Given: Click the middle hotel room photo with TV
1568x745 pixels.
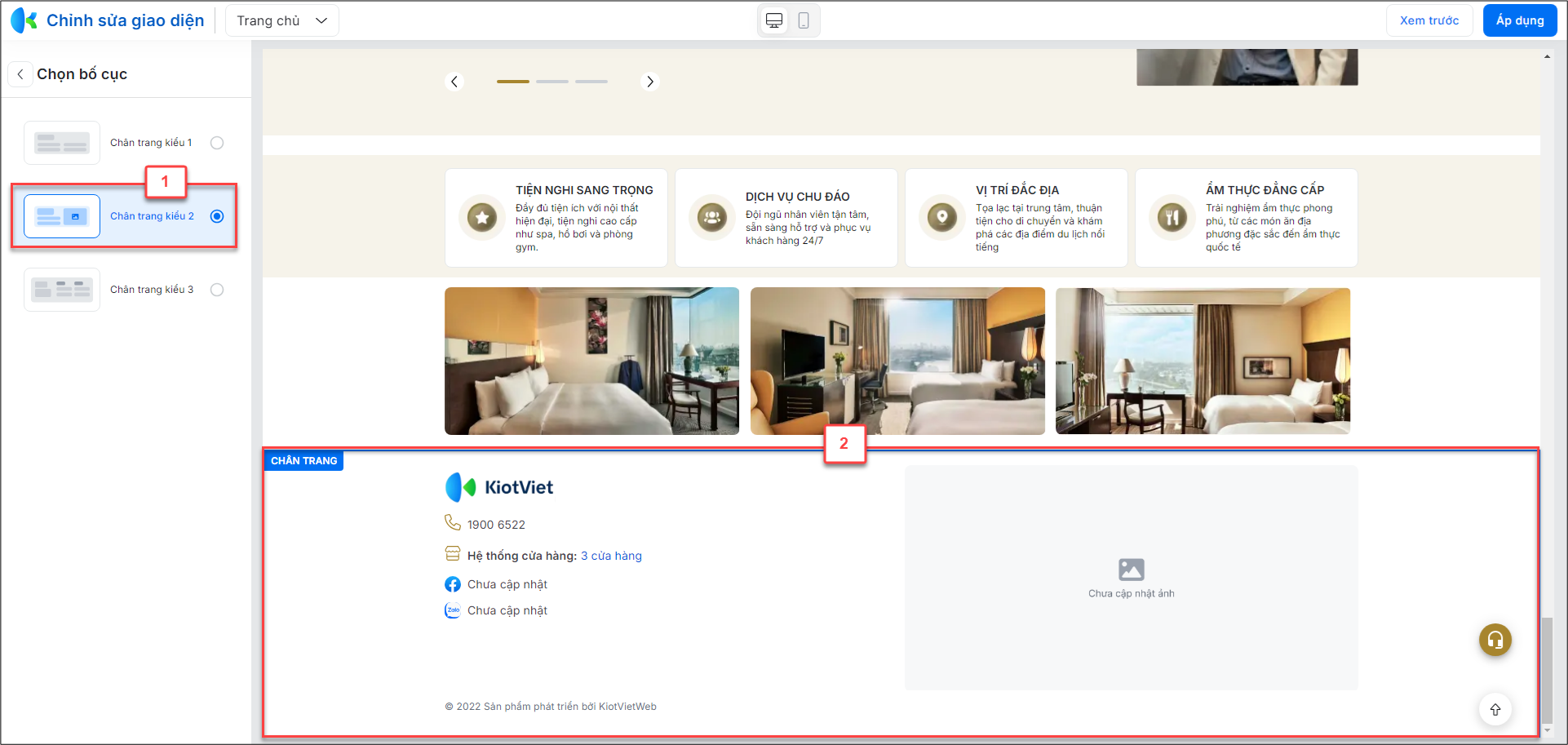Looking at the screenshot, I should pos(897,361).
